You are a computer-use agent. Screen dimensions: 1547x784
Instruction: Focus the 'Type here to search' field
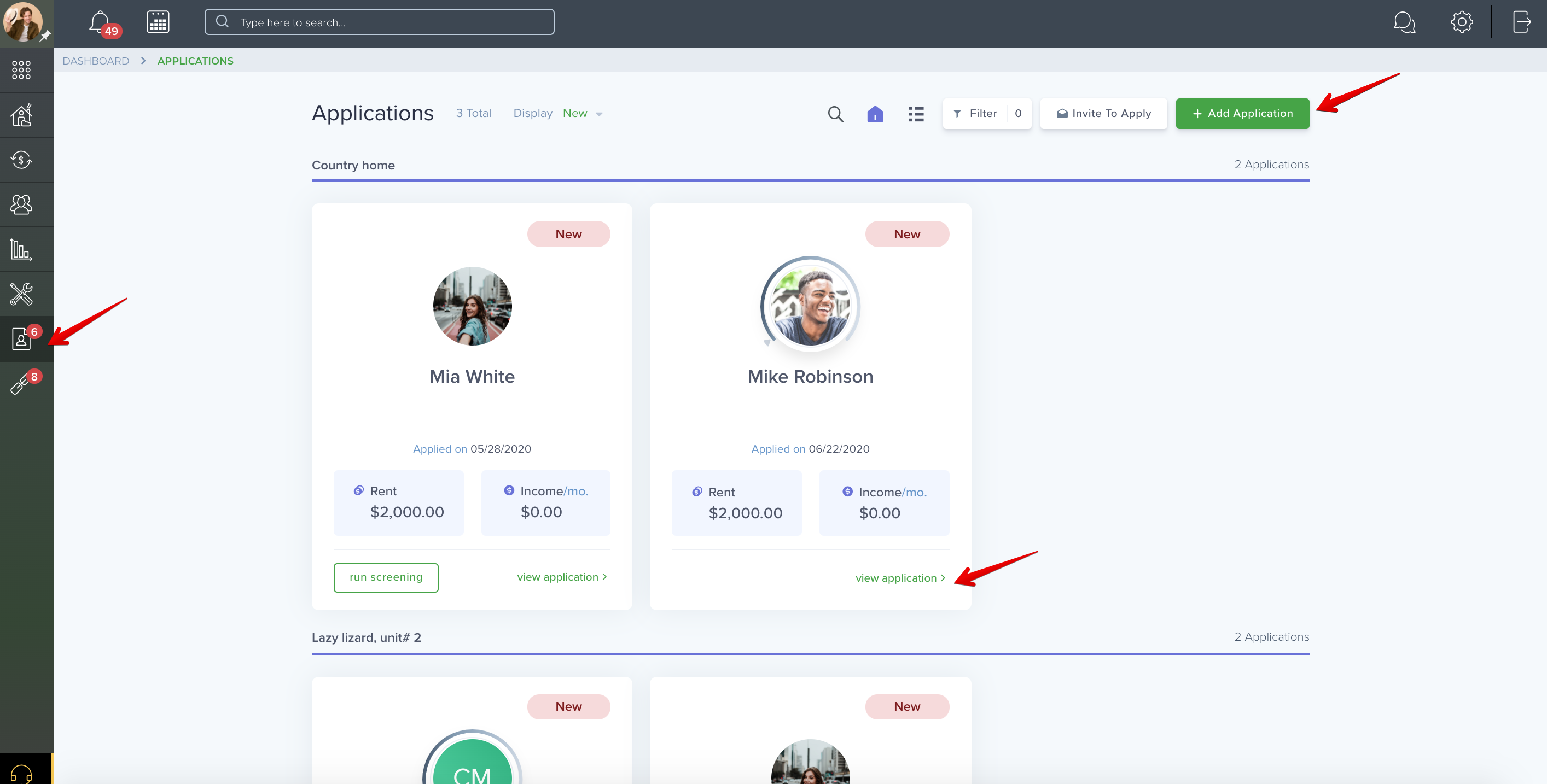pyautogui.click(x=380, y=22)
